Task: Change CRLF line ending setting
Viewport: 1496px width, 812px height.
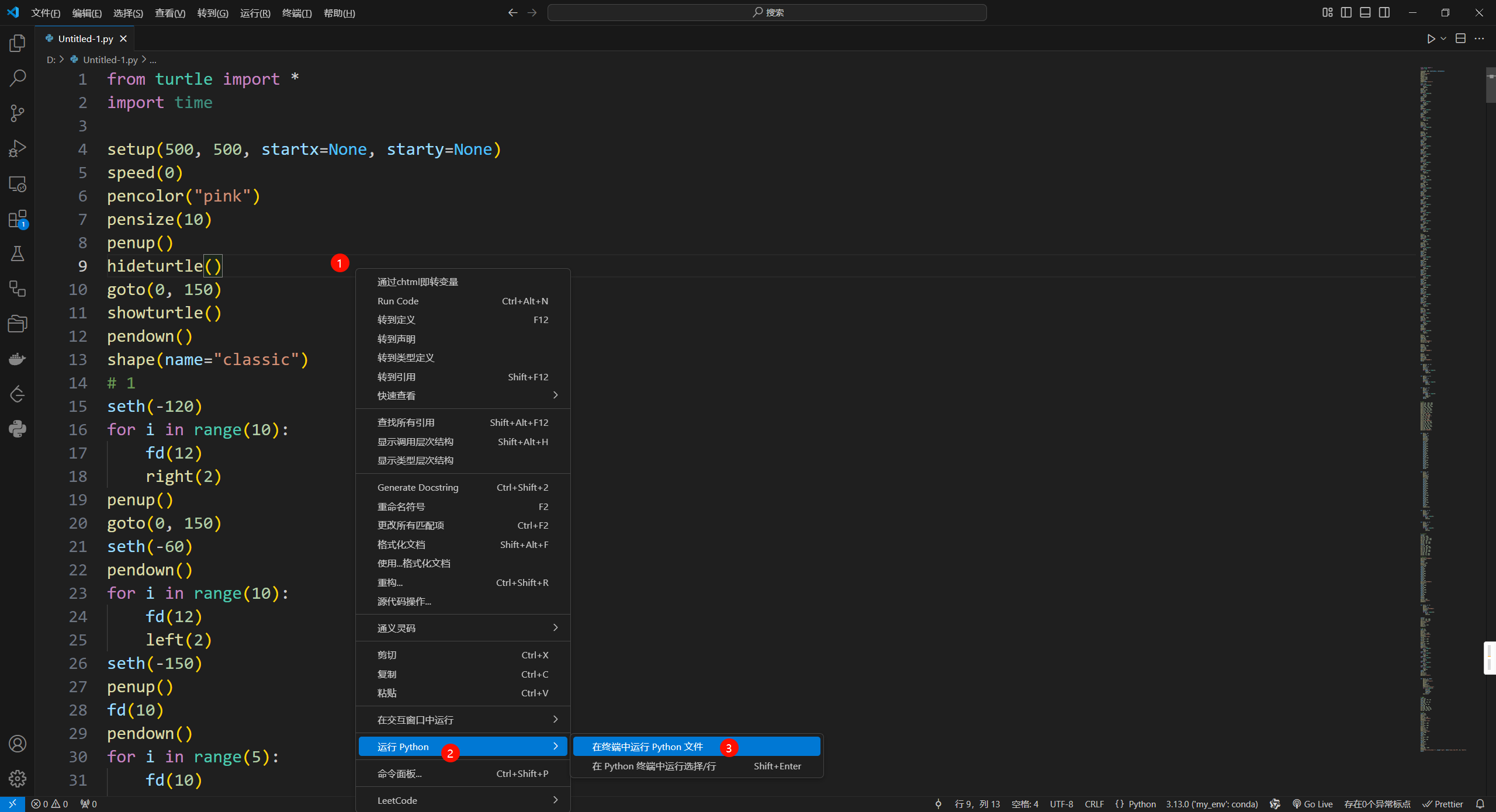Action: (1094, 804)
